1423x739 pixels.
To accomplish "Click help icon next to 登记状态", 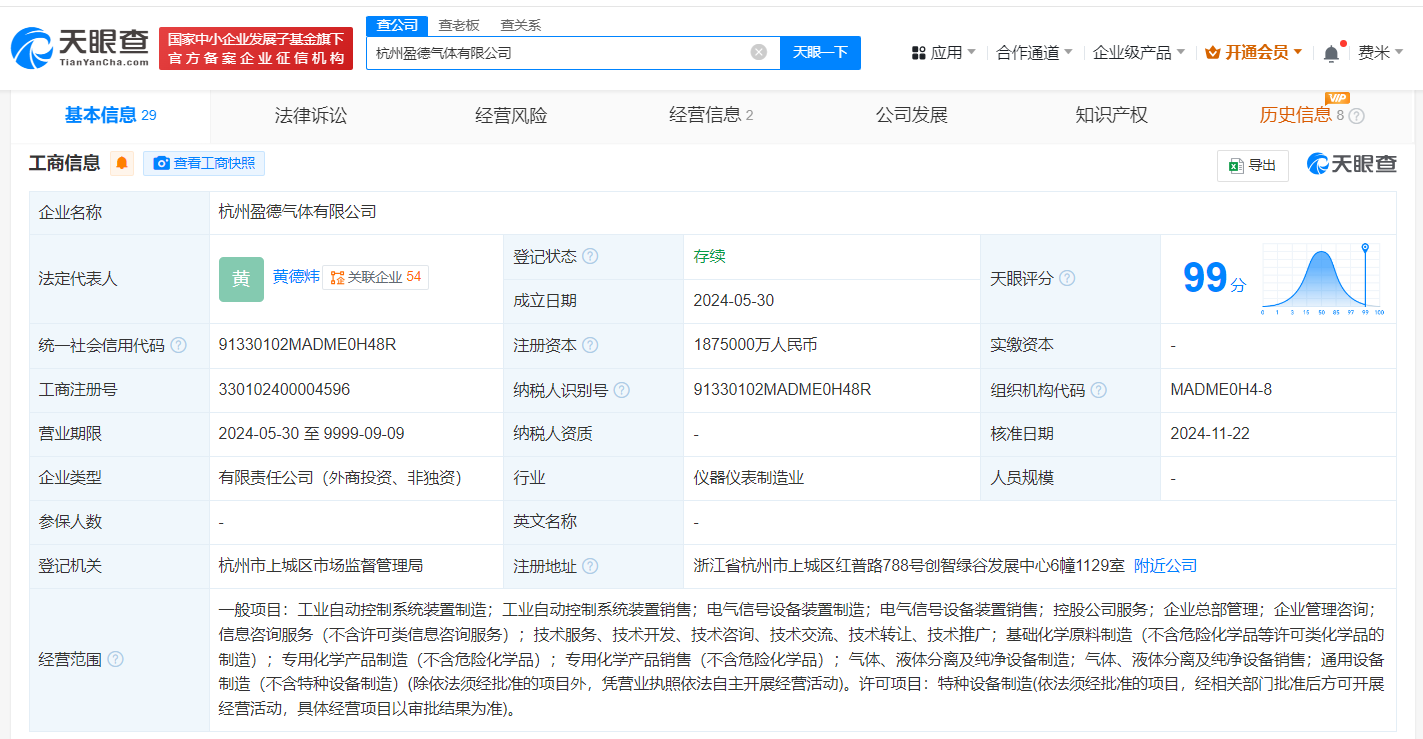I will click(x=590, y=256).
